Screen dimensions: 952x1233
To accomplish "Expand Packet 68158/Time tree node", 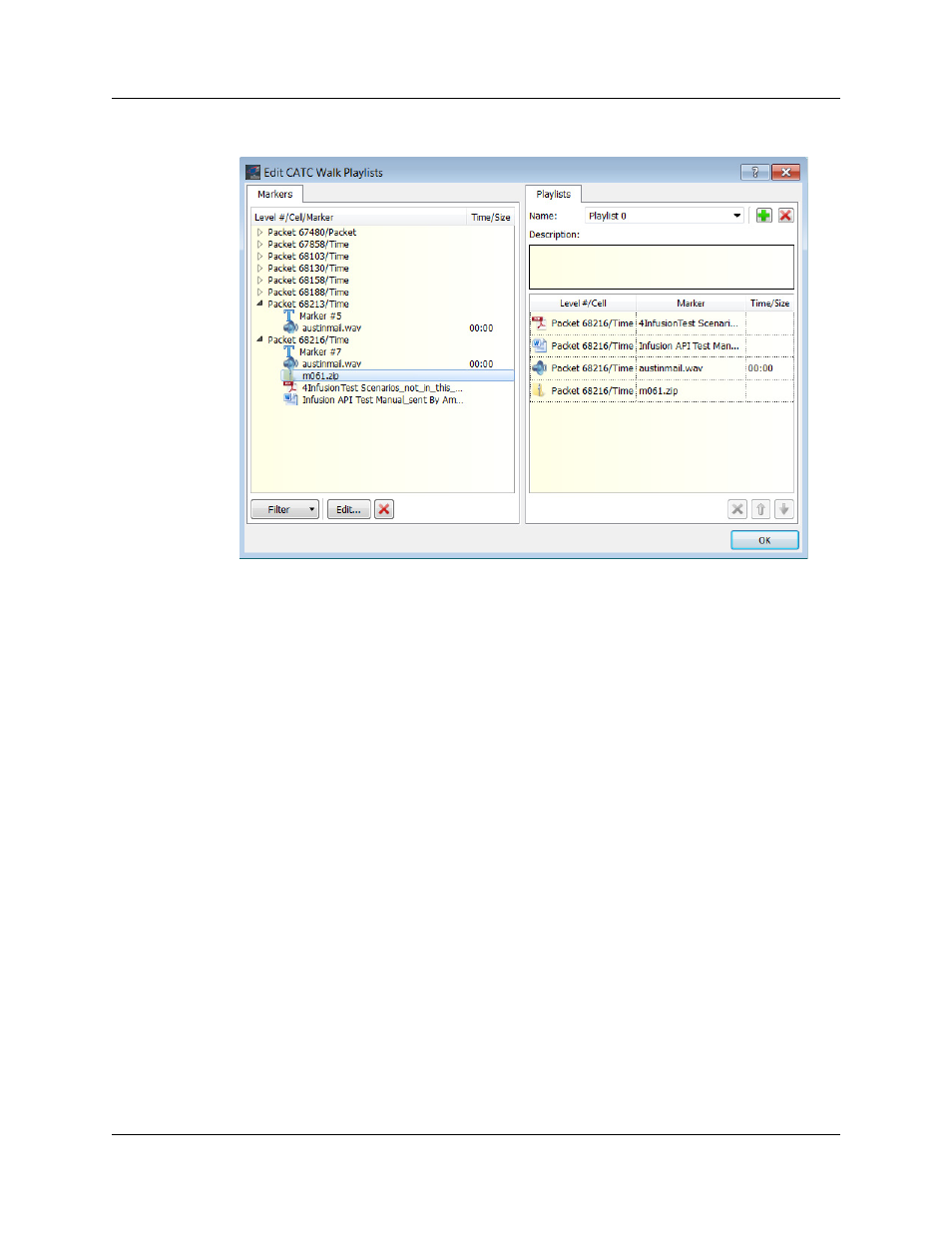I will (x=260, y=280).
